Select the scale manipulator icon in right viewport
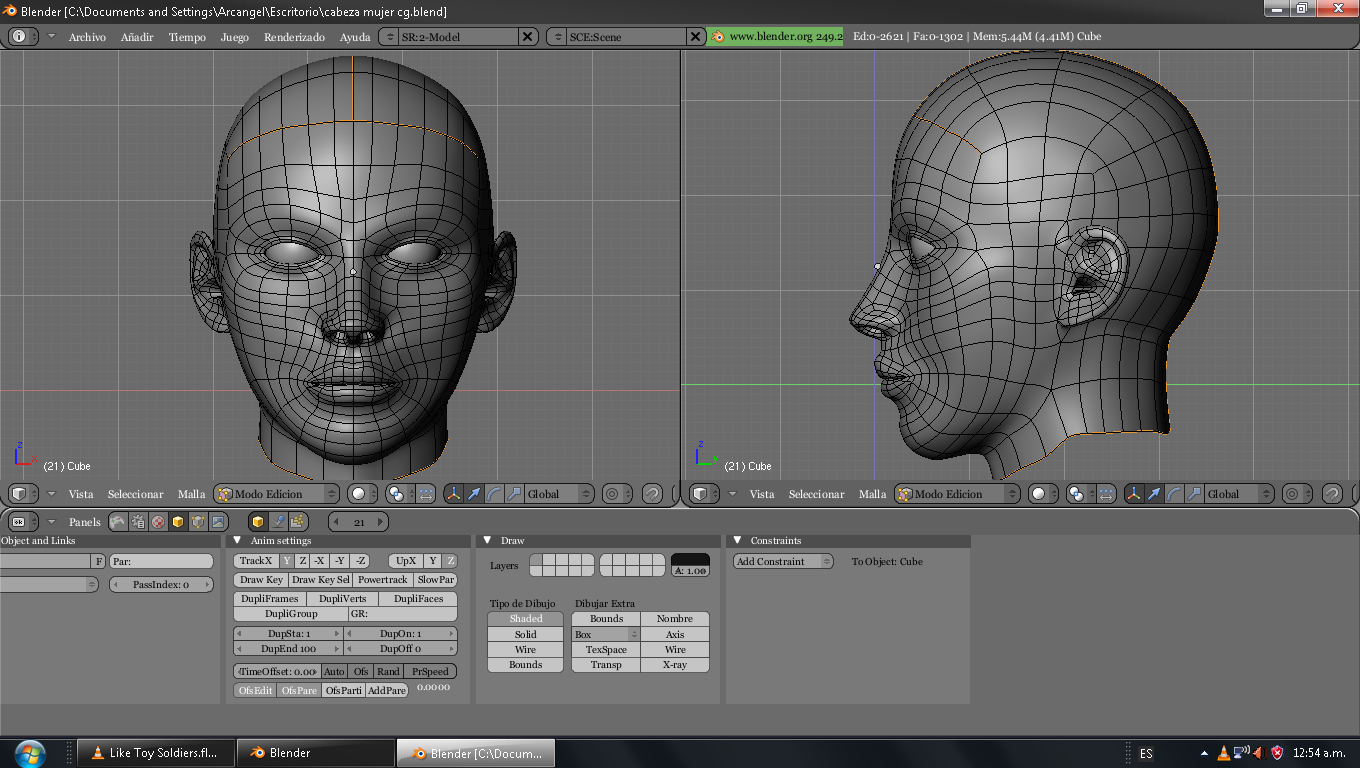 (1194, 494)
